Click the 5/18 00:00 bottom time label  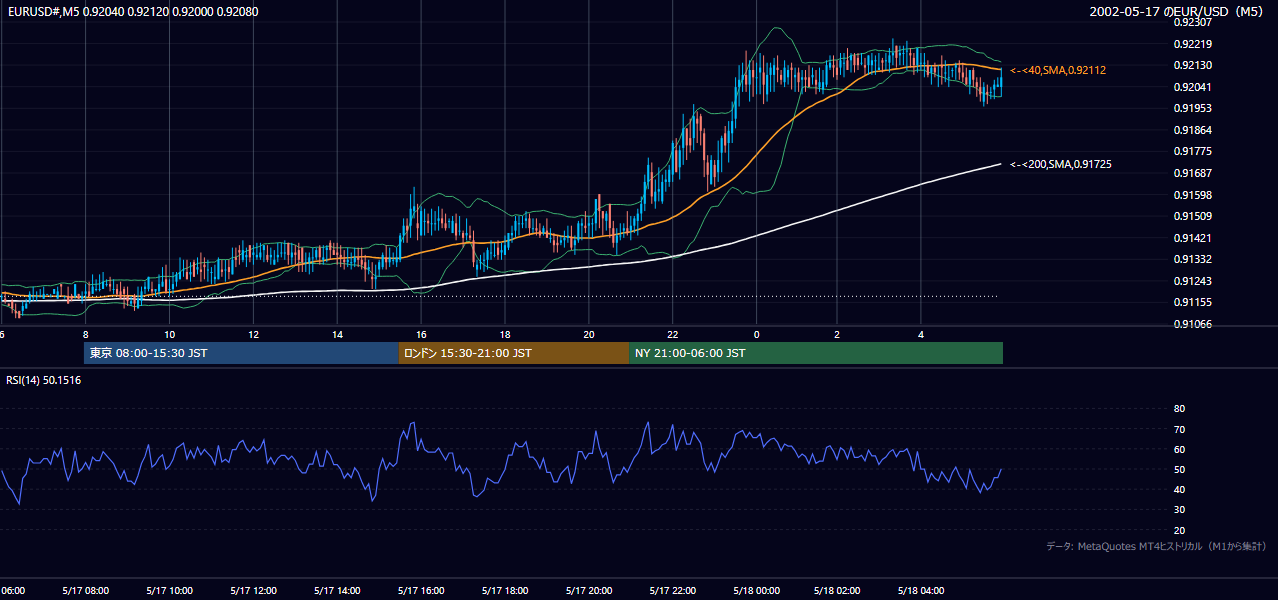[x=757, y=590]
